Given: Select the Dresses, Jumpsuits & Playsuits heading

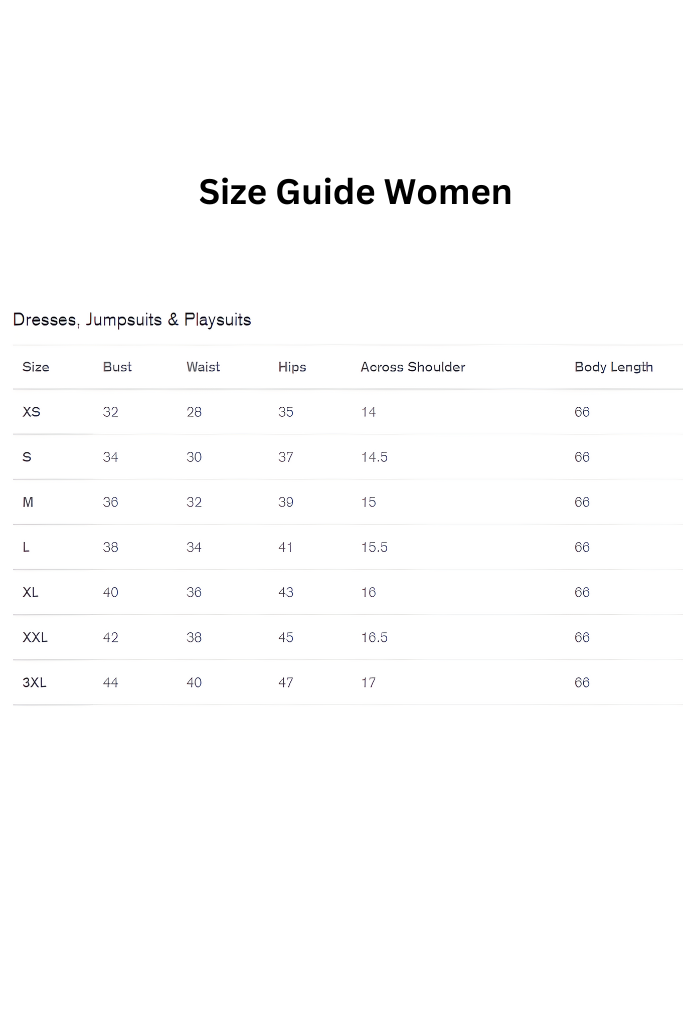Looking at the screenshot, I should coord(132,320).
